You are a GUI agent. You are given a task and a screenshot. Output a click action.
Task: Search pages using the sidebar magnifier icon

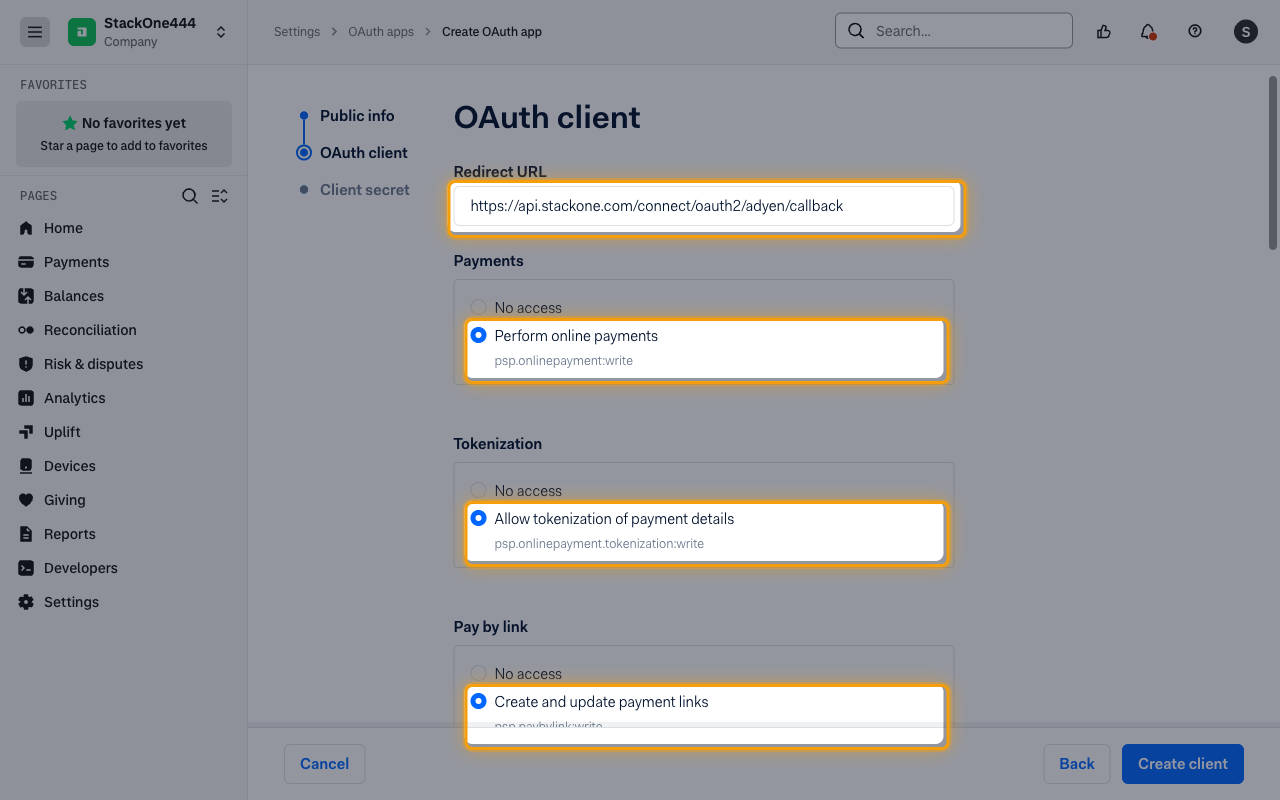tap(190, 196)
